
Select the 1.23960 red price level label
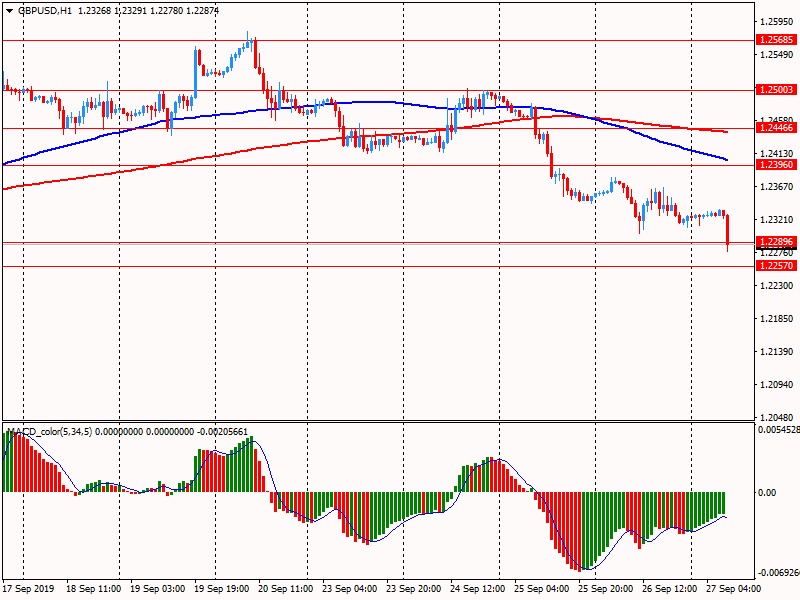pyautogui.click(x=777, y=165)
